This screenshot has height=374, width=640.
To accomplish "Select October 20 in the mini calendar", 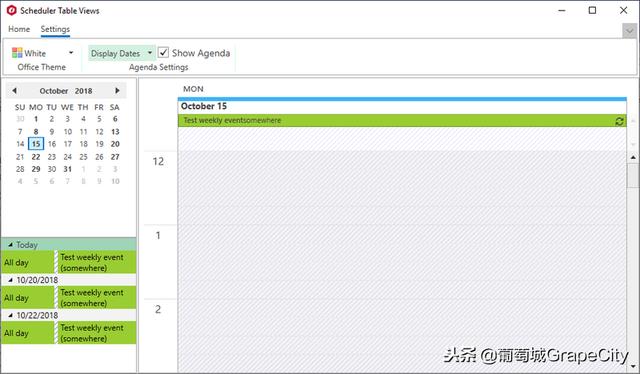I will coord(115,144).
